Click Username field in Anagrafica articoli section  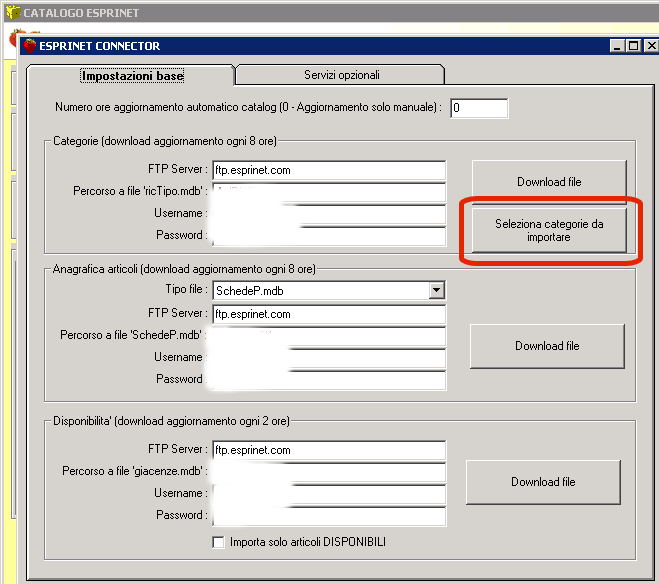(329, 358)
